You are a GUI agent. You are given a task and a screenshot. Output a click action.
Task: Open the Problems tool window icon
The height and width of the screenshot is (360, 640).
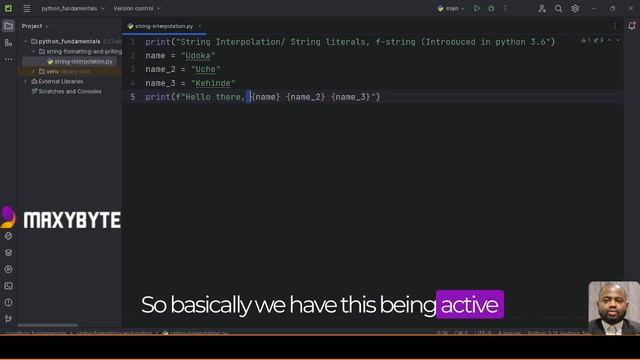8,302
